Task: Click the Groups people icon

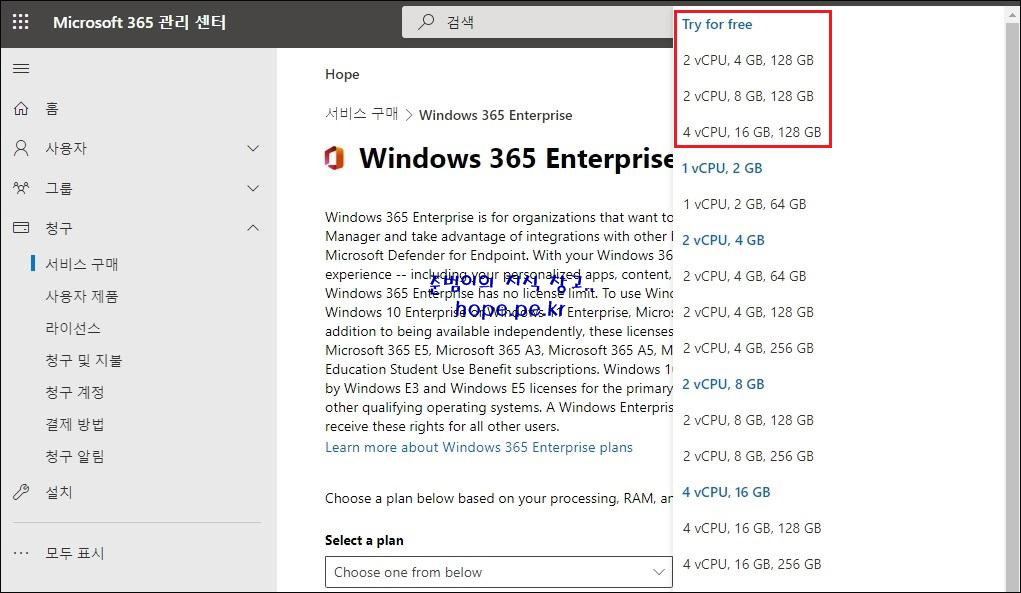Action: click(x=21, y=188)
